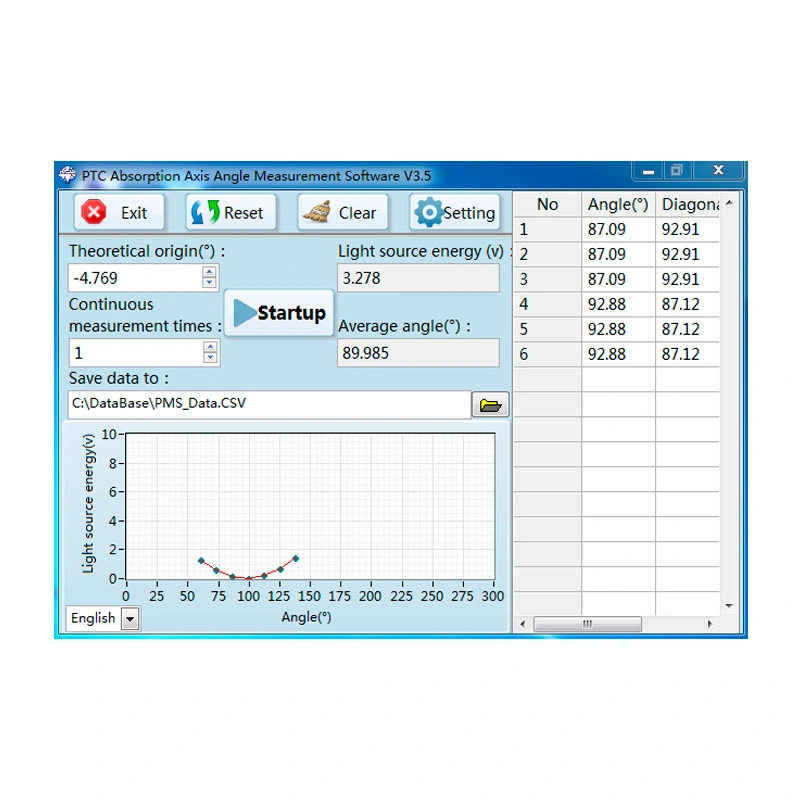Viewport: 800px width, 800px height.
Task: Click the sort arrow in the table header
Action: click(x=729, y=204)
